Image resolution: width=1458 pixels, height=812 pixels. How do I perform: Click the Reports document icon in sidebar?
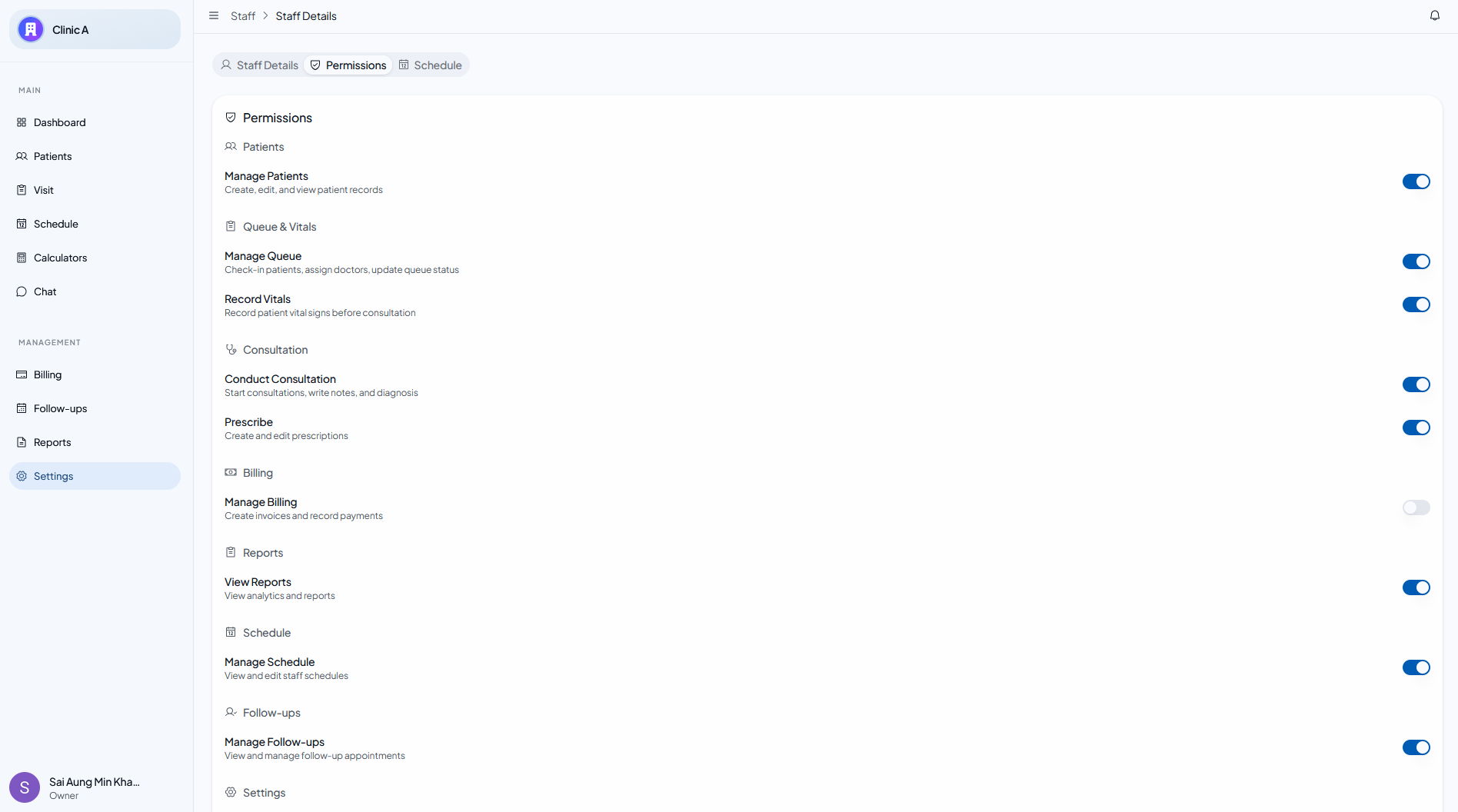pos(22,442)
